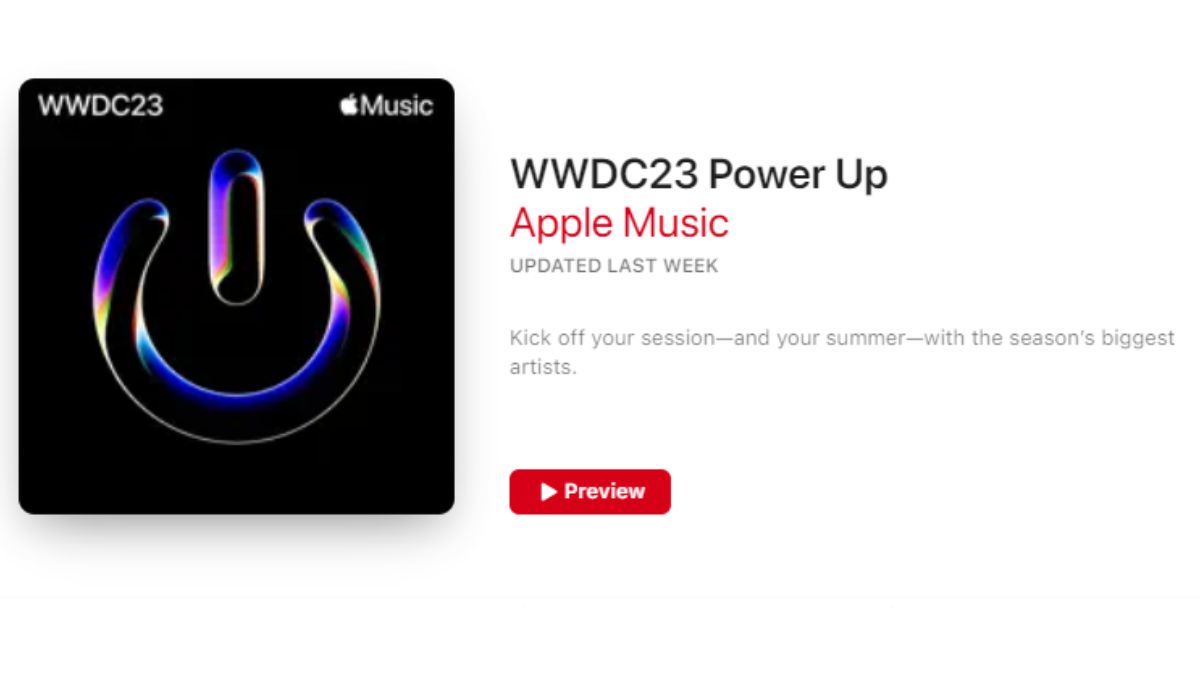
Task: Click the Updated Last Week label
Action: [614, 266]
